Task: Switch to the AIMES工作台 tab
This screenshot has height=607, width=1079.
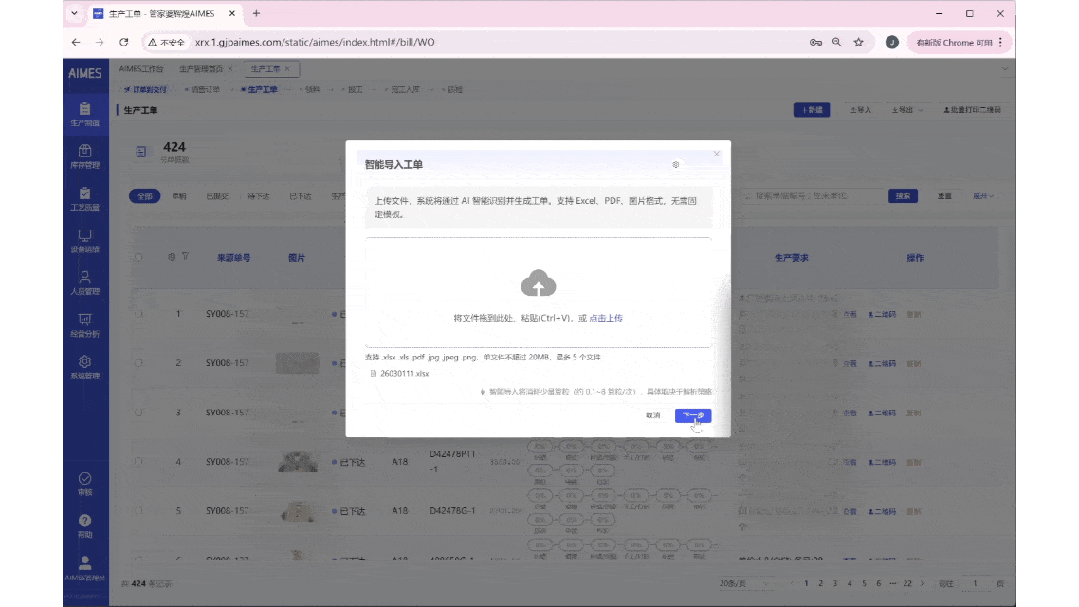Action: point(141,69)
